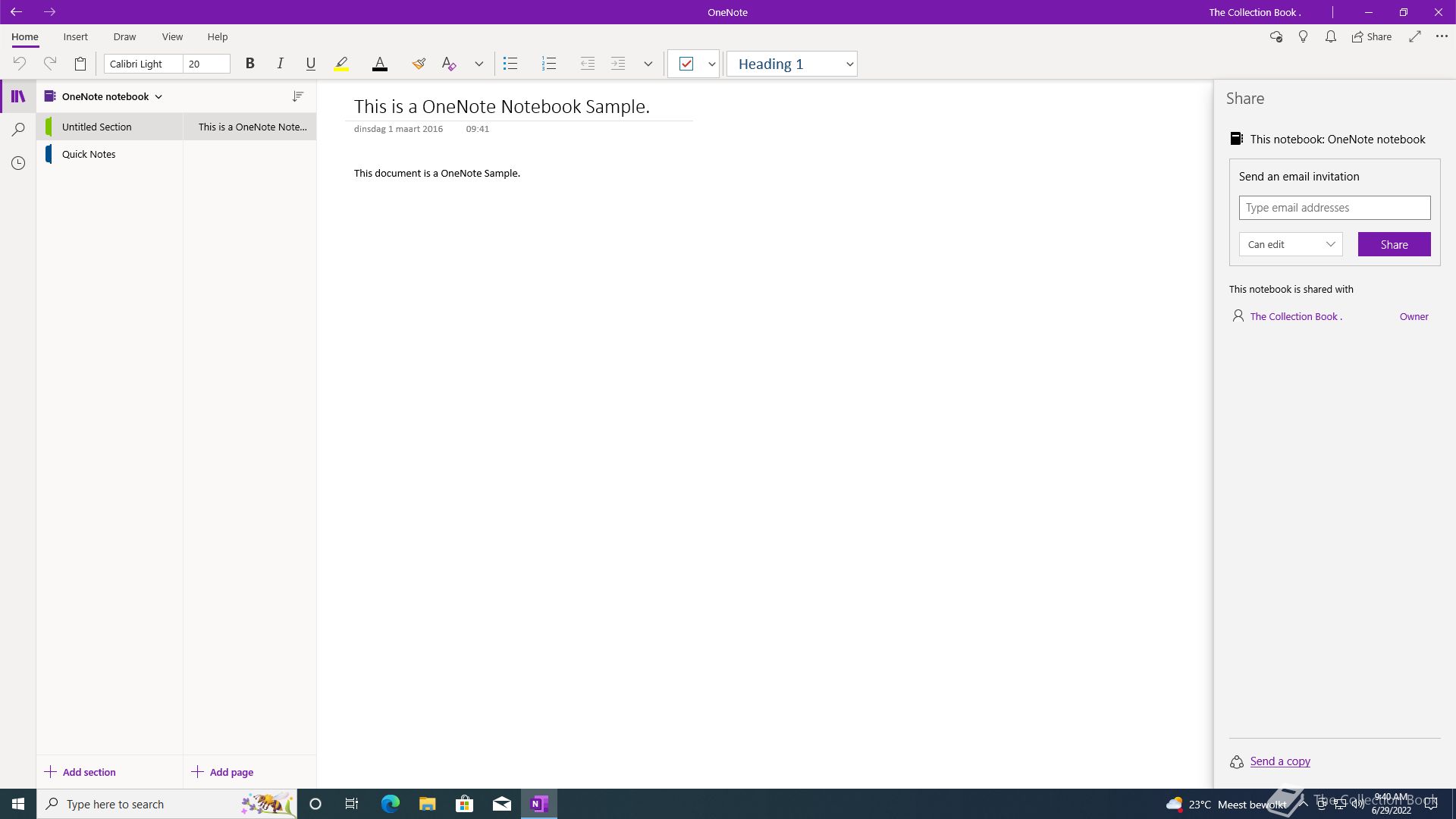This screenshot has width=1456, height=819.
Task: Open the Can edit permission dropdown
Action: pos(1291,244)
